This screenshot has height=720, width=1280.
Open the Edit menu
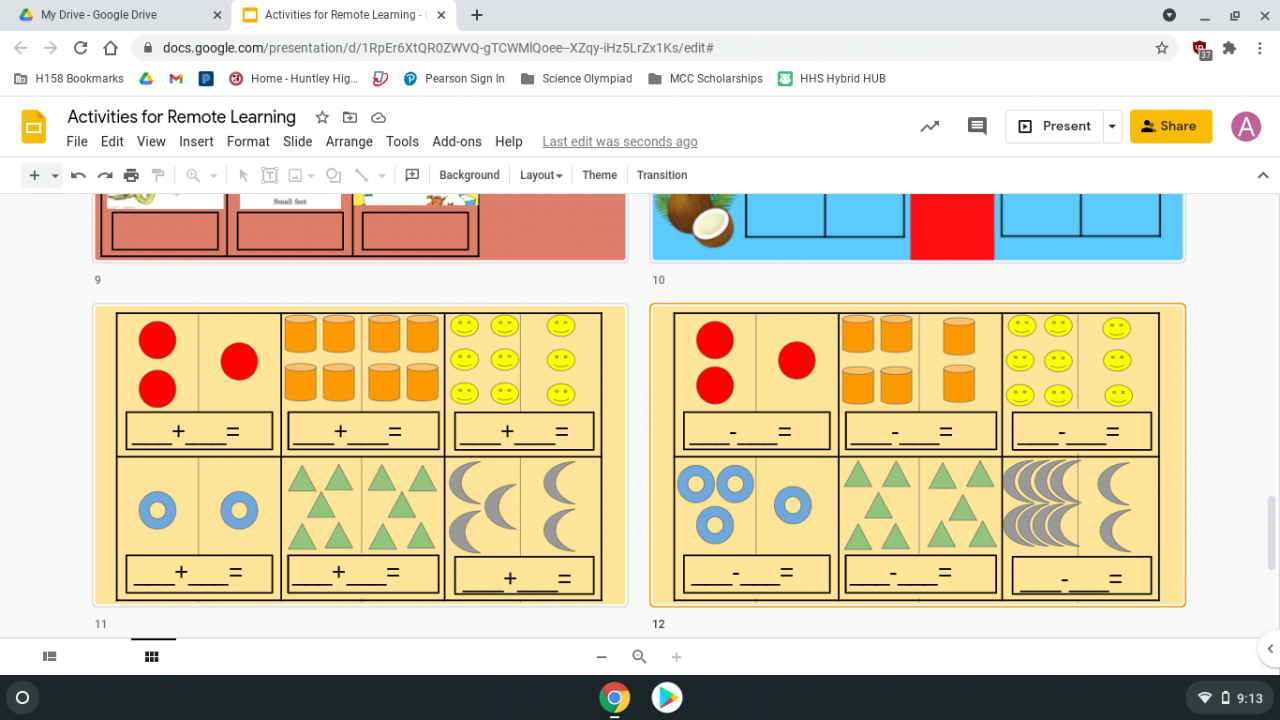[x=112, y=141]
